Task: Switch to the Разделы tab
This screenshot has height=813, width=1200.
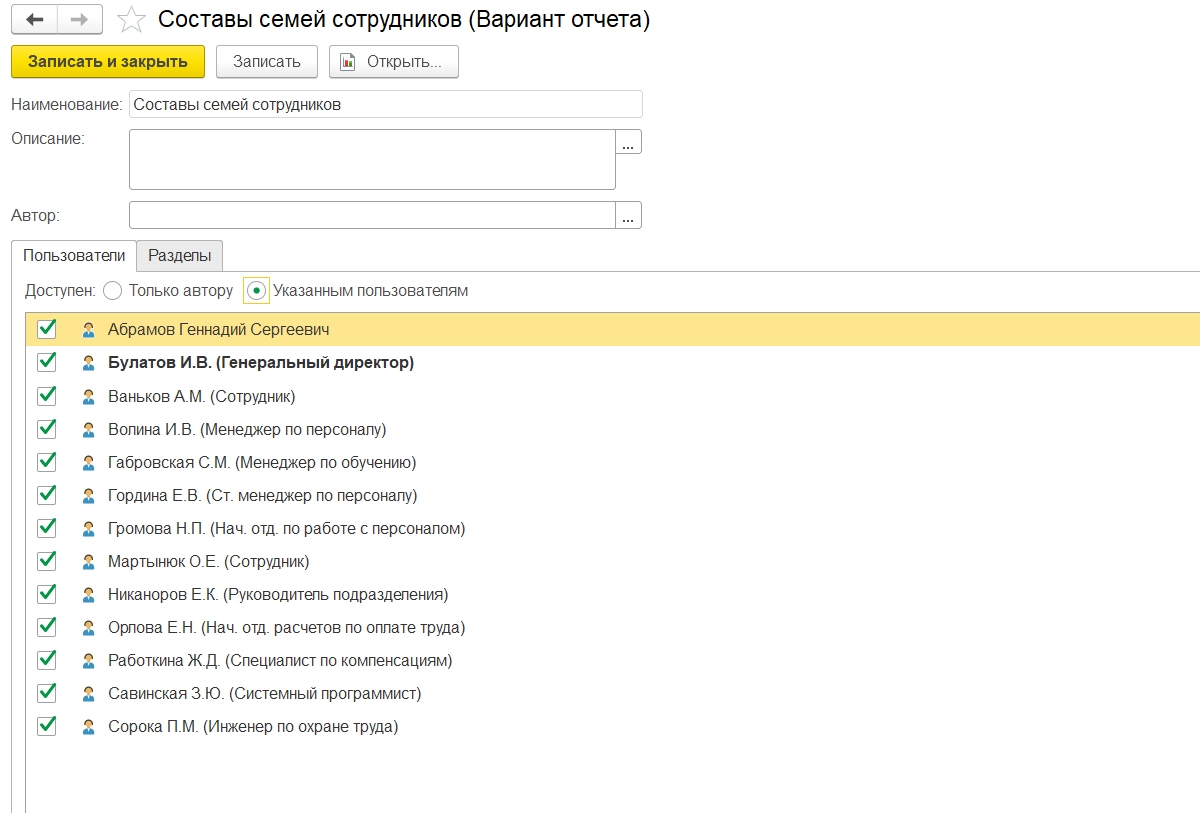Action: coord(180,256)
